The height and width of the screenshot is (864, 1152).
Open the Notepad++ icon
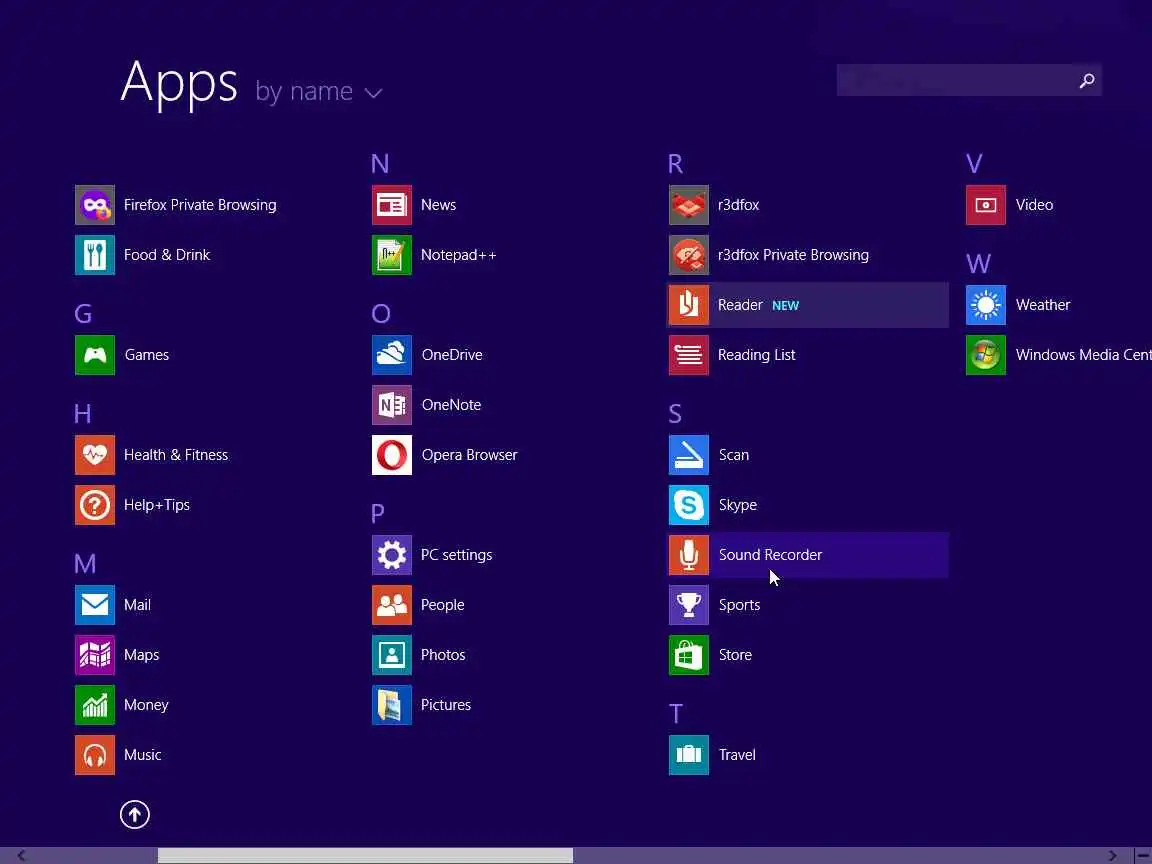(x=392, y=255)
